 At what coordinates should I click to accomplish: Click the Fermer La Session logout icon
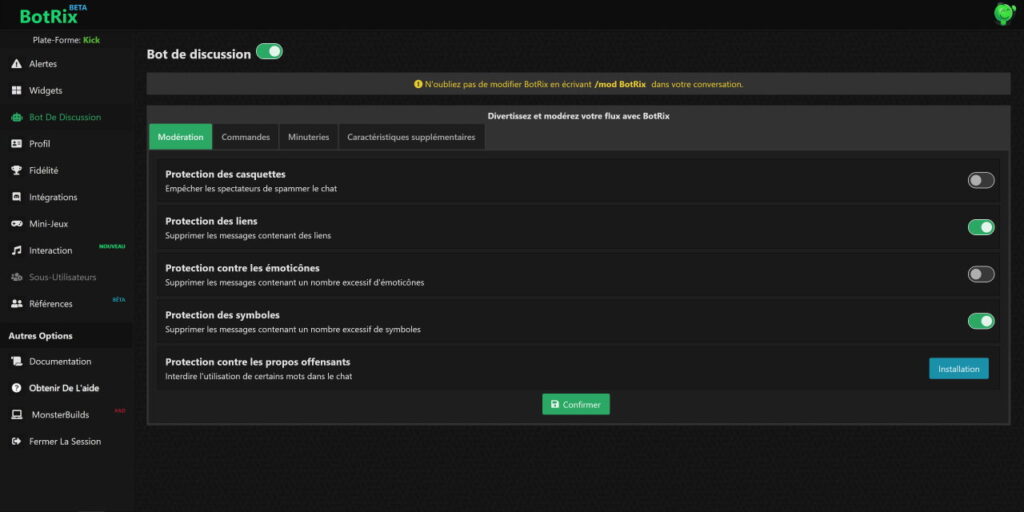17,441
